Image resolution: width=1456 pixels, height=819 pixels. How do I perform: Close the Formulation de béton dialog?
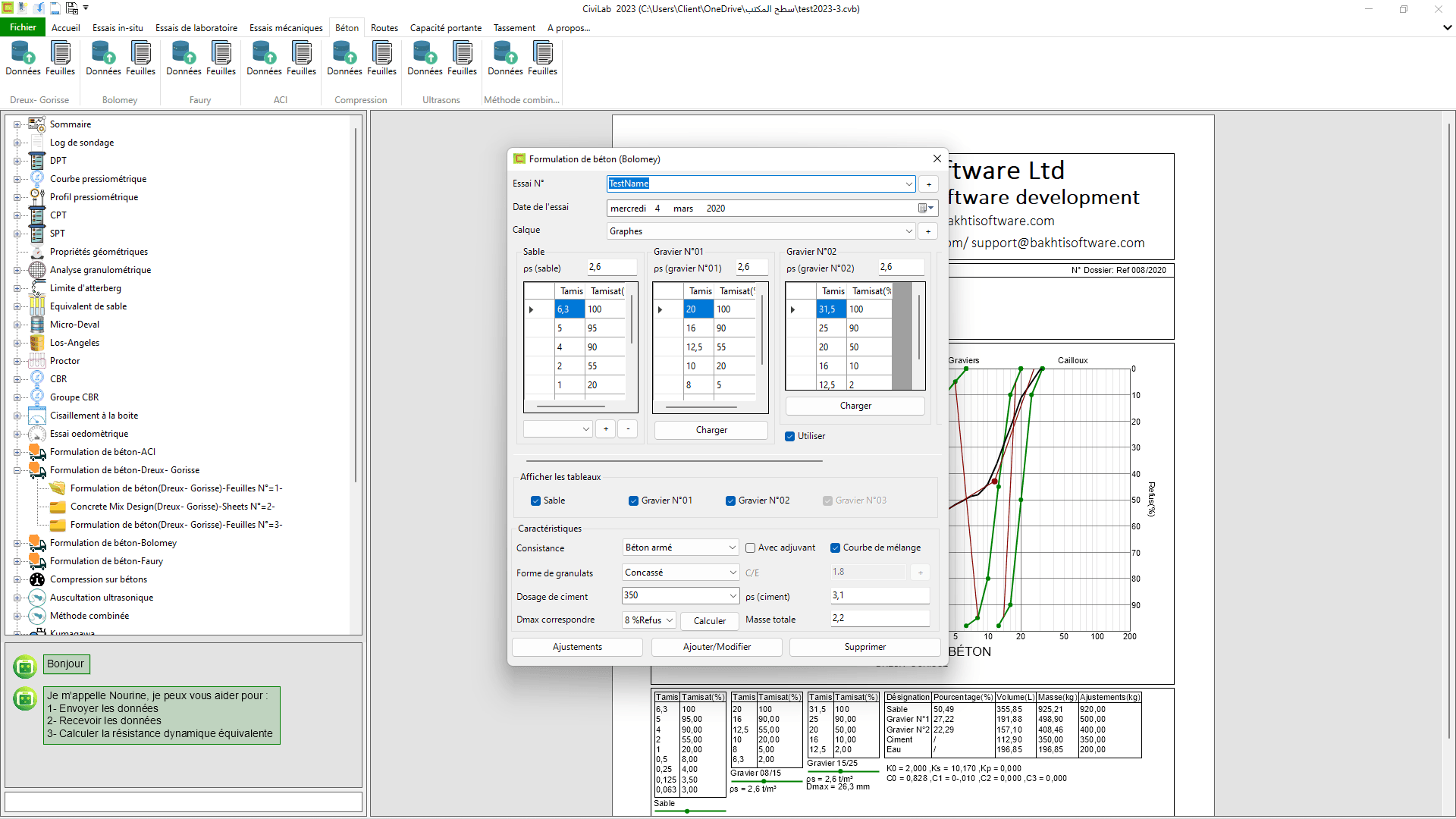[937, 158]
